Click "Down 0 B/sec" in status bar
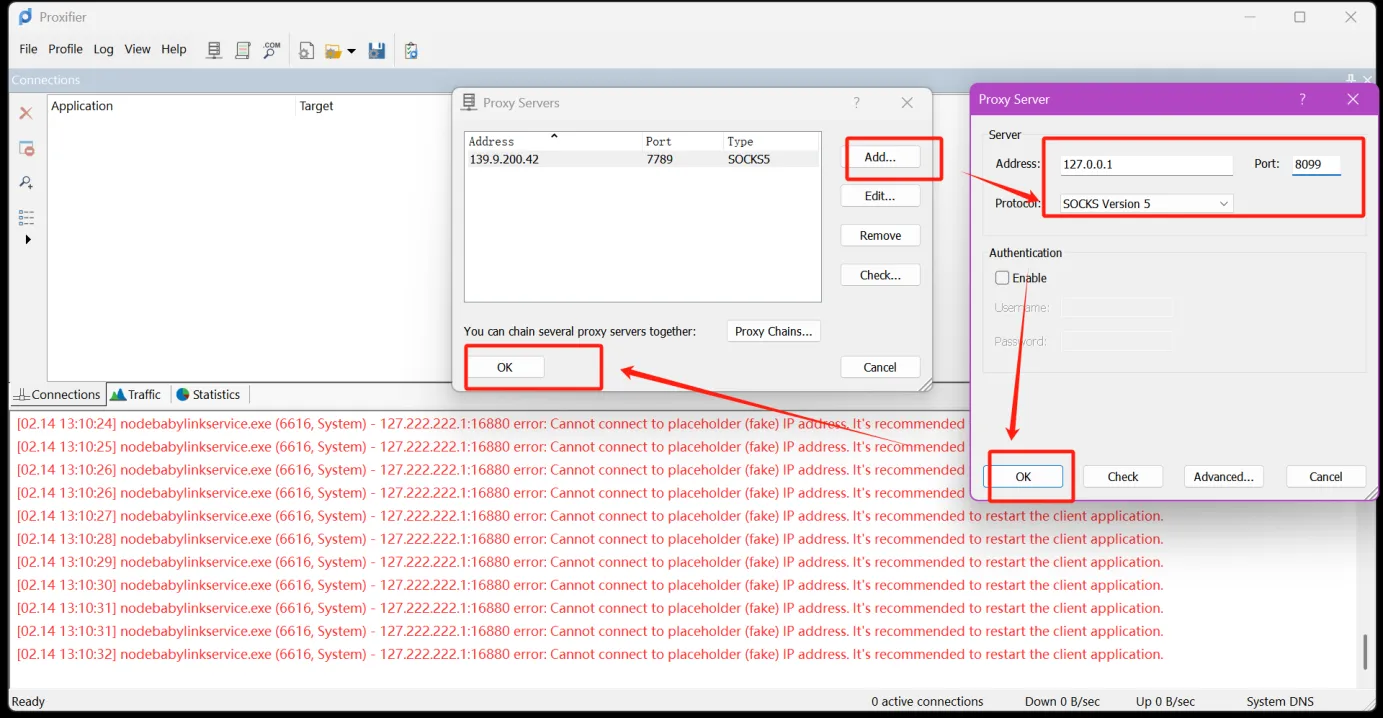This screenshot has height=718, width=1383. [x=1063, y=702]
